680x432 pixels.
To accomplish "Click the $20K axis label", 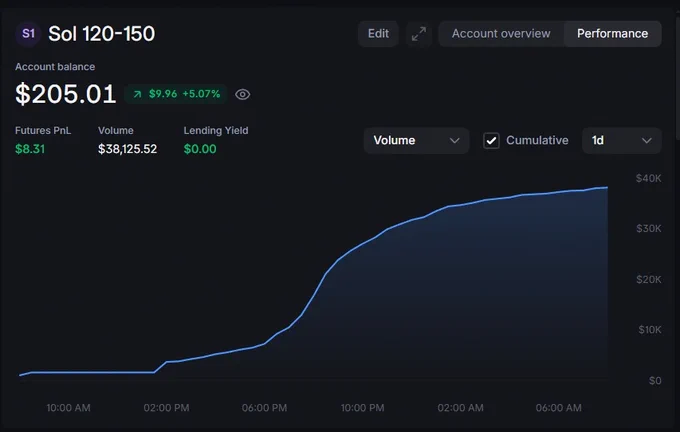I will pos(648,279).
